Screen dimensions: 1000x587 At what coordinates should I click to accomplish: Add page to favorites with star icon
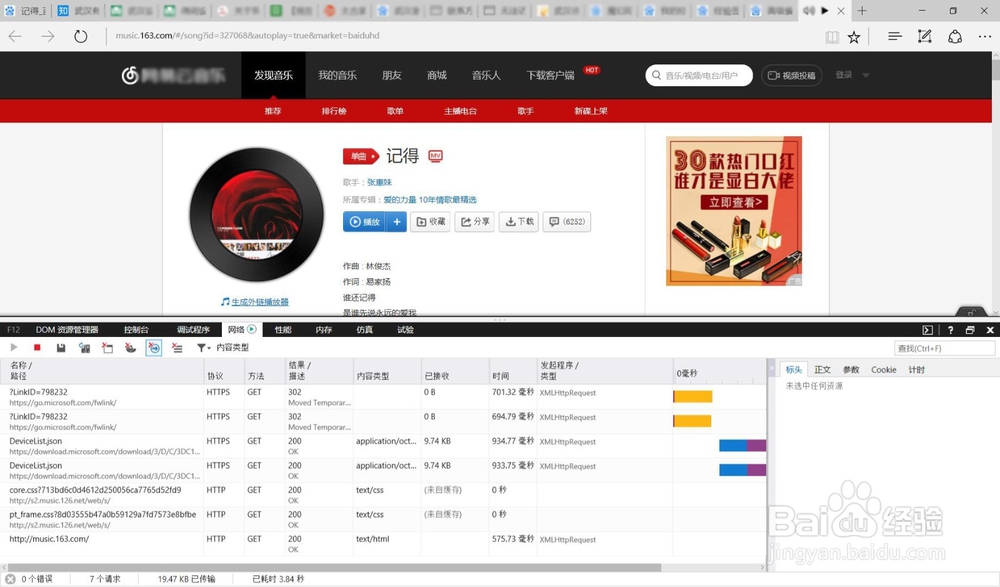click(854, 37)
